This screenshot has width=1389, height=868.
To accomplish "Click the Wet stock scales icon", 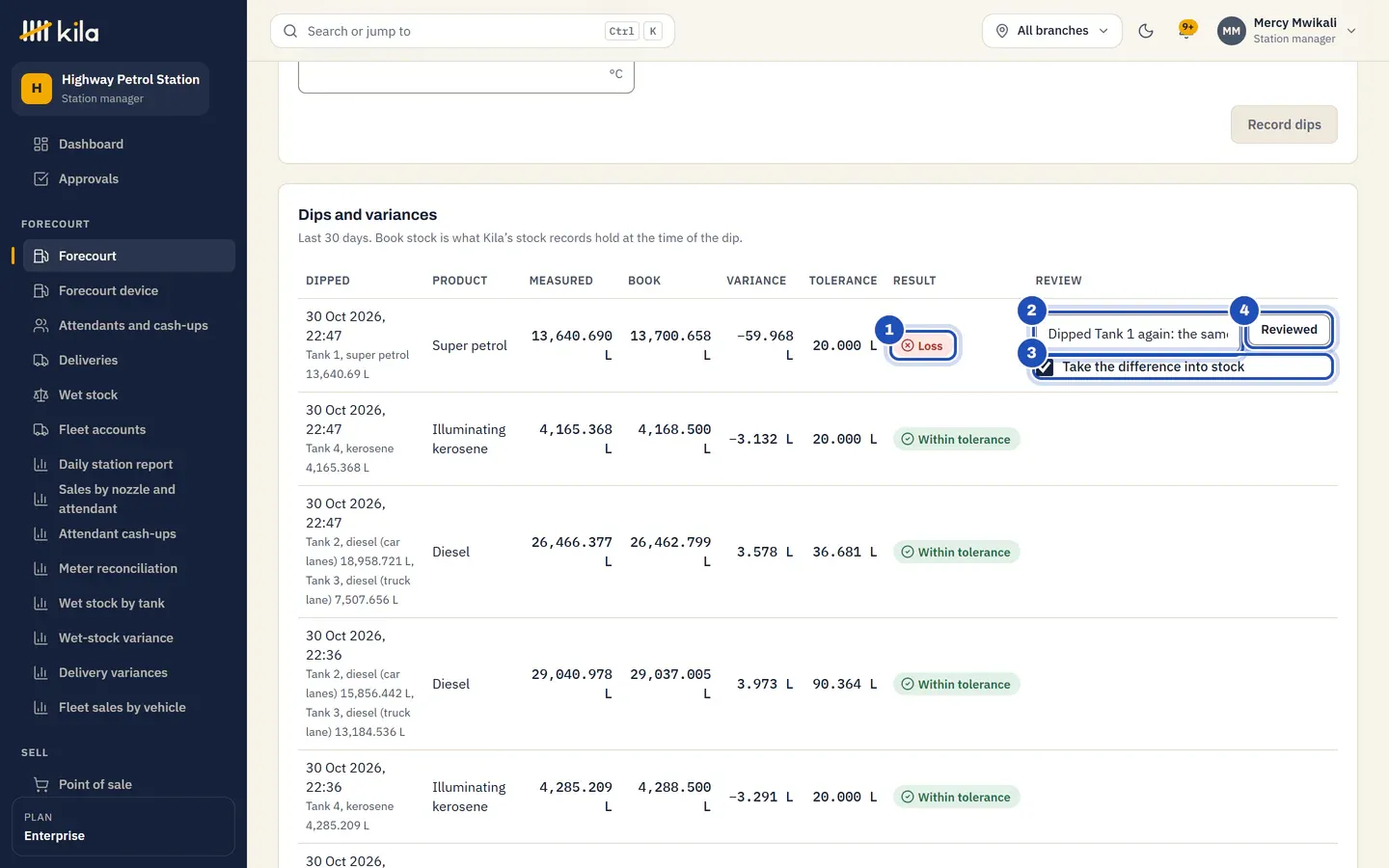I will coord(41,395).
